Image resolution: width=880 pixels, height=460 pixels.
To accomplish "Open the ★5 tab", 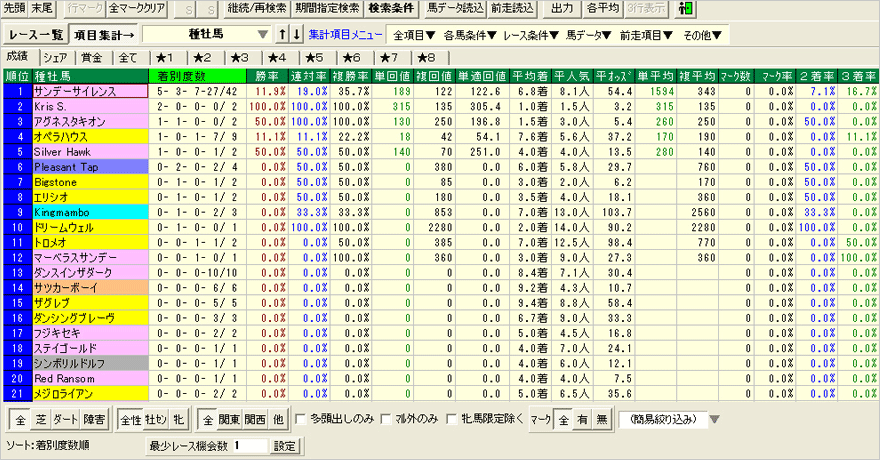I will click(x=314, y=58).
